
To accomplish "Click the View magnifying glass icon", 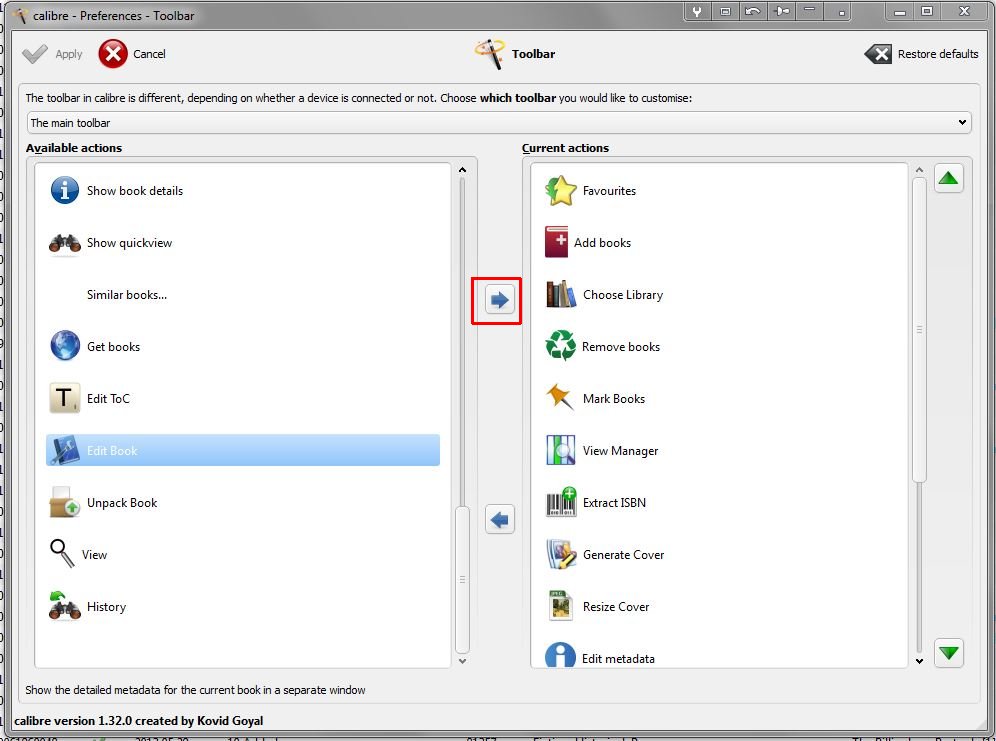I will pyautogui.click(x=62, y=554).
